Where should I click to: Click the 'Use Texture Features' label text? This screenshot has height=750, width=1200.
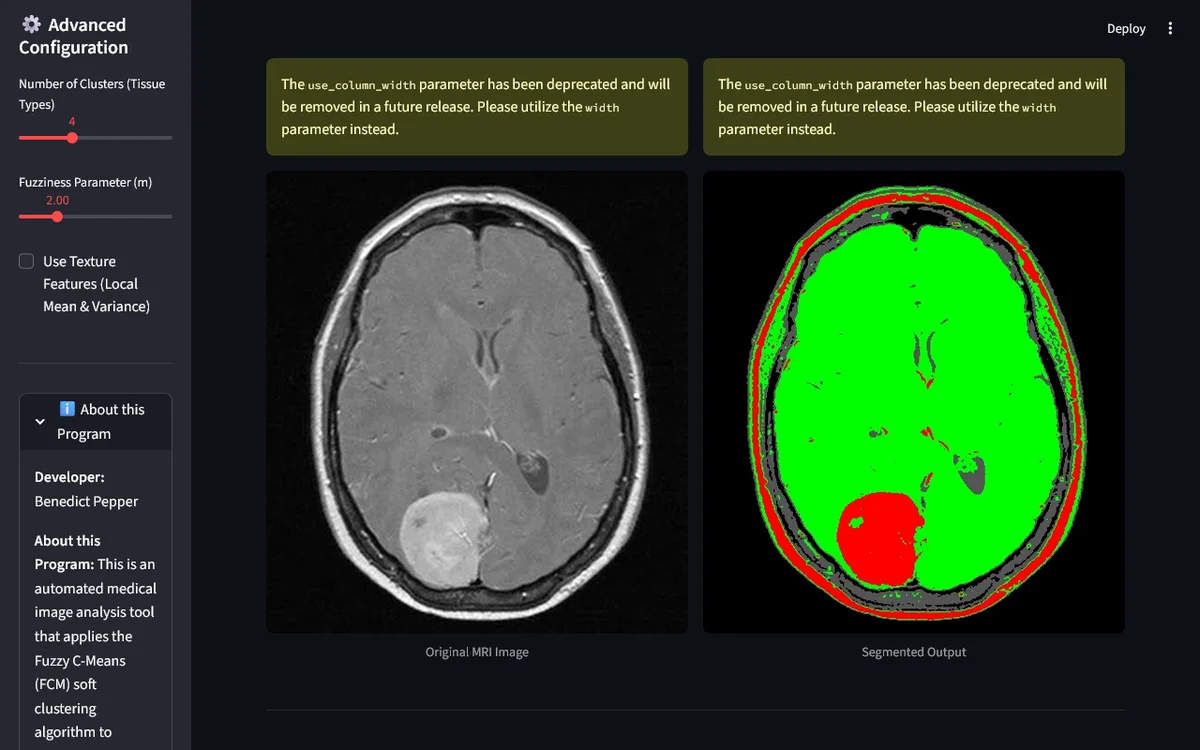(x=96, y=284)
